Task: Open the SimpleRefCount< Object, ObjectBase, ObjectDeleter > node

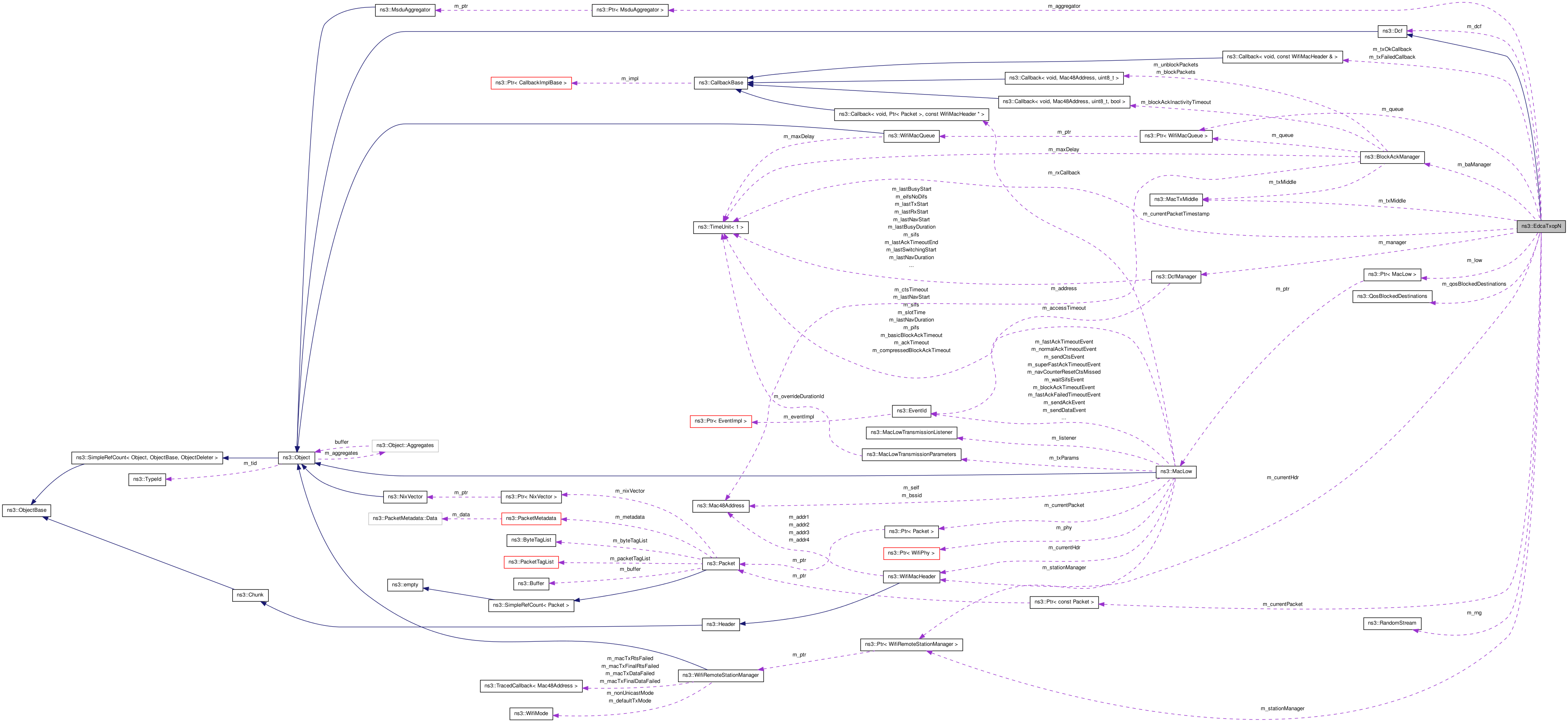Action: point(147,458)
